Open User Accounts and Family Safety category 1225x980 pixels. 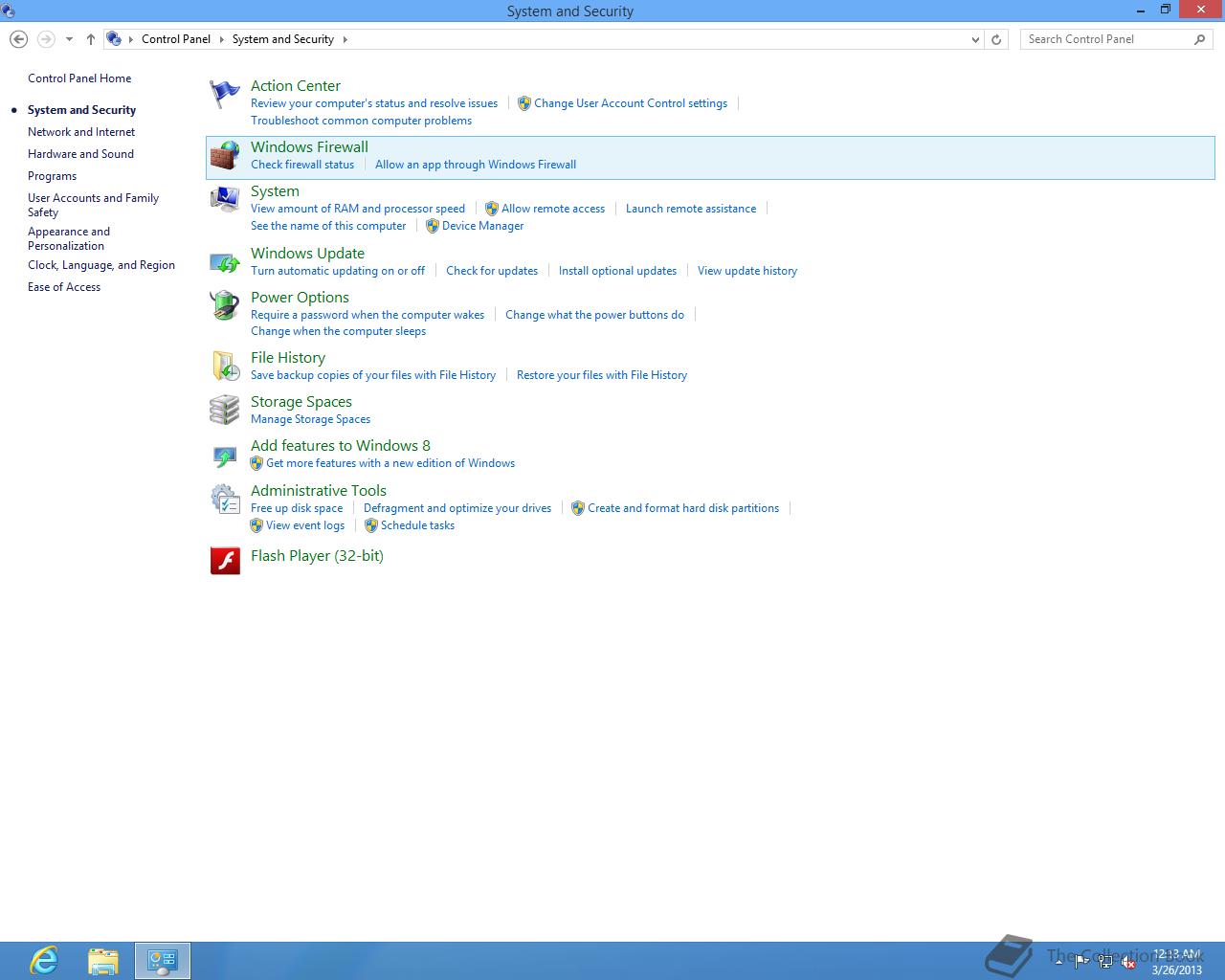click(93, 205)
